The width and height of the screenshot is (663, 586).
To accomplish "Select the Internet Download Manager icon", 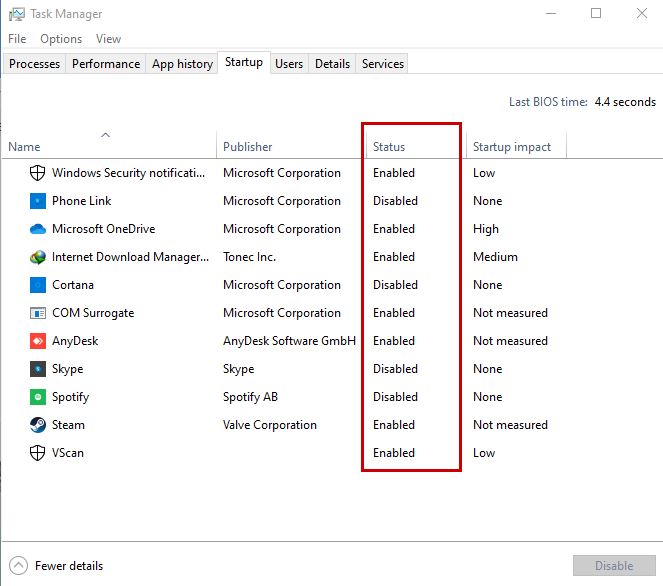I will click(x=38, y=257).
